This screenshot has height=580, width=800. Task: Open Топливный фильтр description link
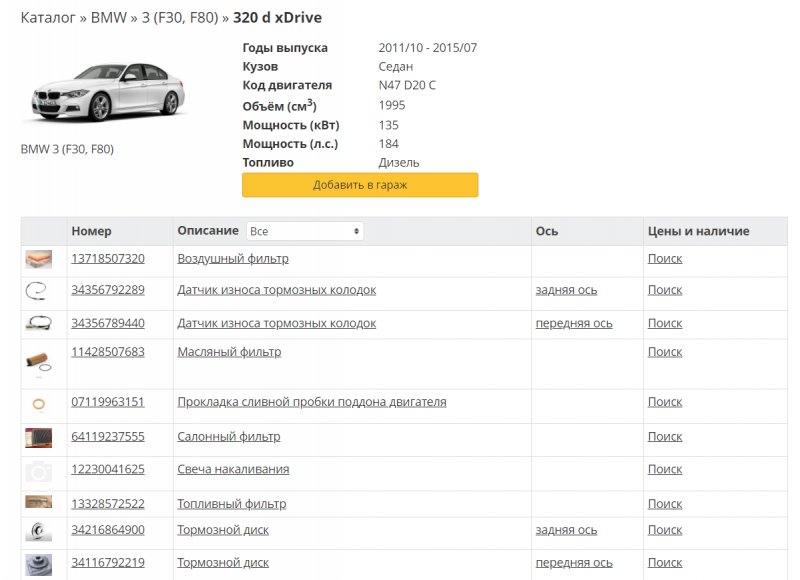coord(232,504)
